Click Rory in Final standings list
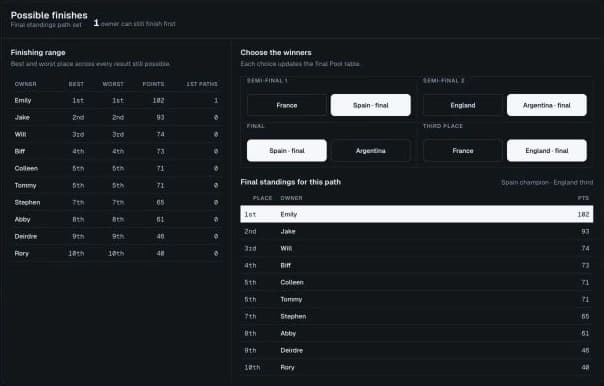Viewport: 604px width, 386px height. [x=417, y=367]
